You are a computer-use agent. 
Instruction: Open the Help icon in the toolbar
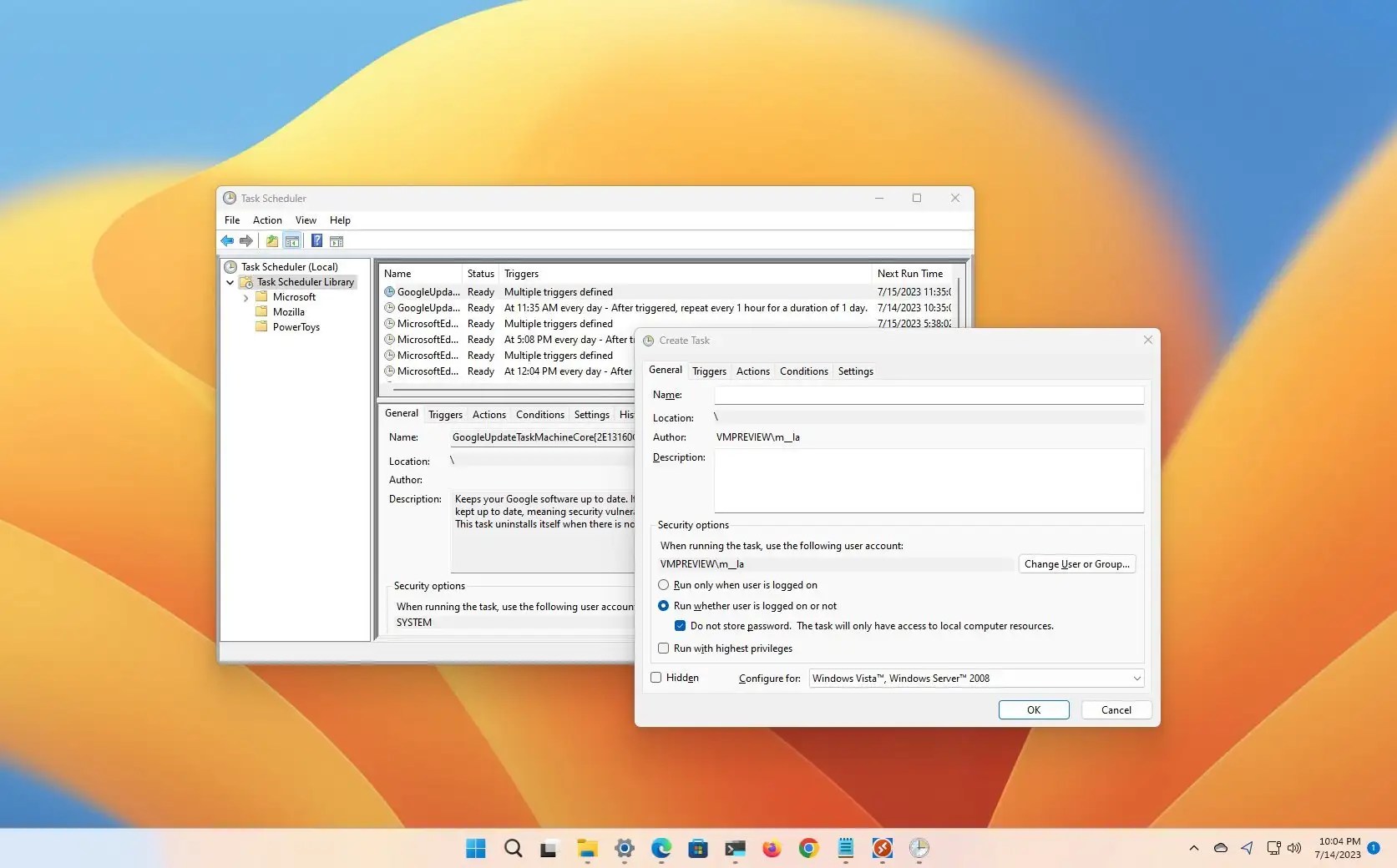316,240
